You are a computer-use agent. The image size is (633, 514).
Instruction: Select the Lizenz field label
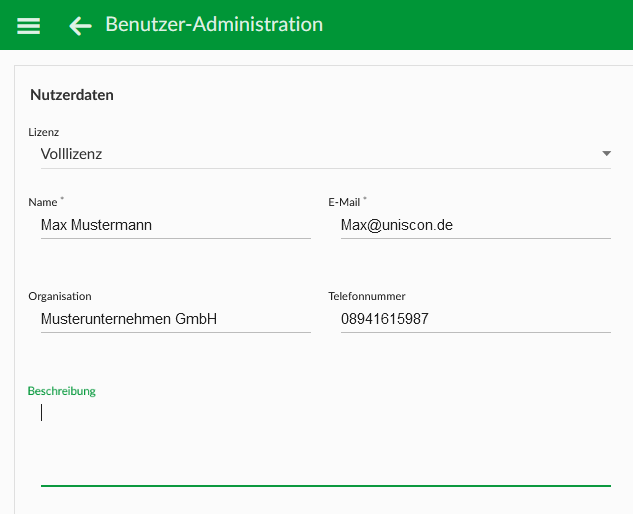[44, 132]
